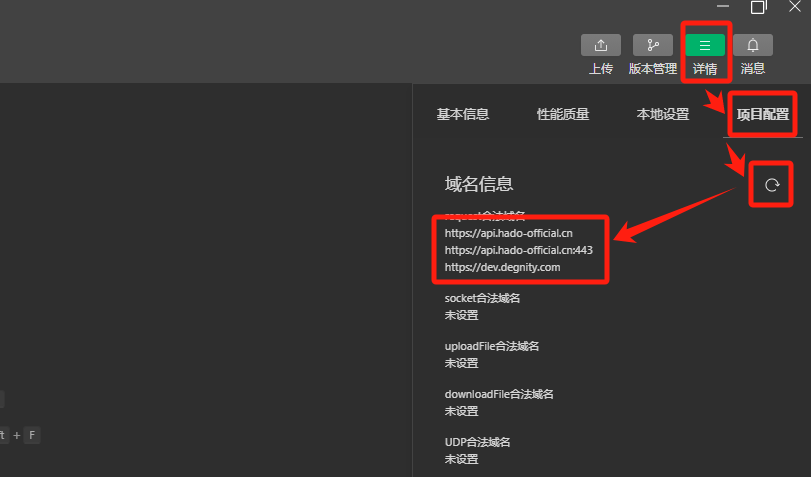Screen dimensions: 811x477
Task: Click 未设置 under uploadFile合法域名
Action: (x=461, y=363)
